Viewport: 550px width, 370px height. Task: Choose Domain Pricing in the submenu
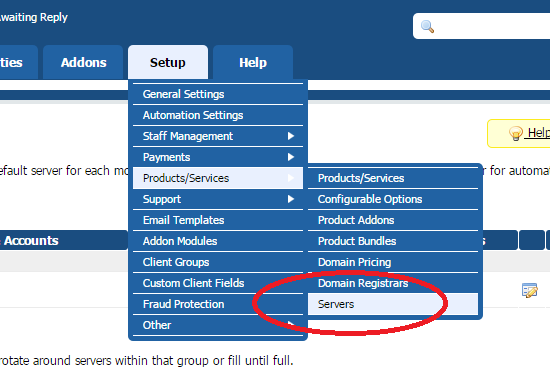[393, 262]
